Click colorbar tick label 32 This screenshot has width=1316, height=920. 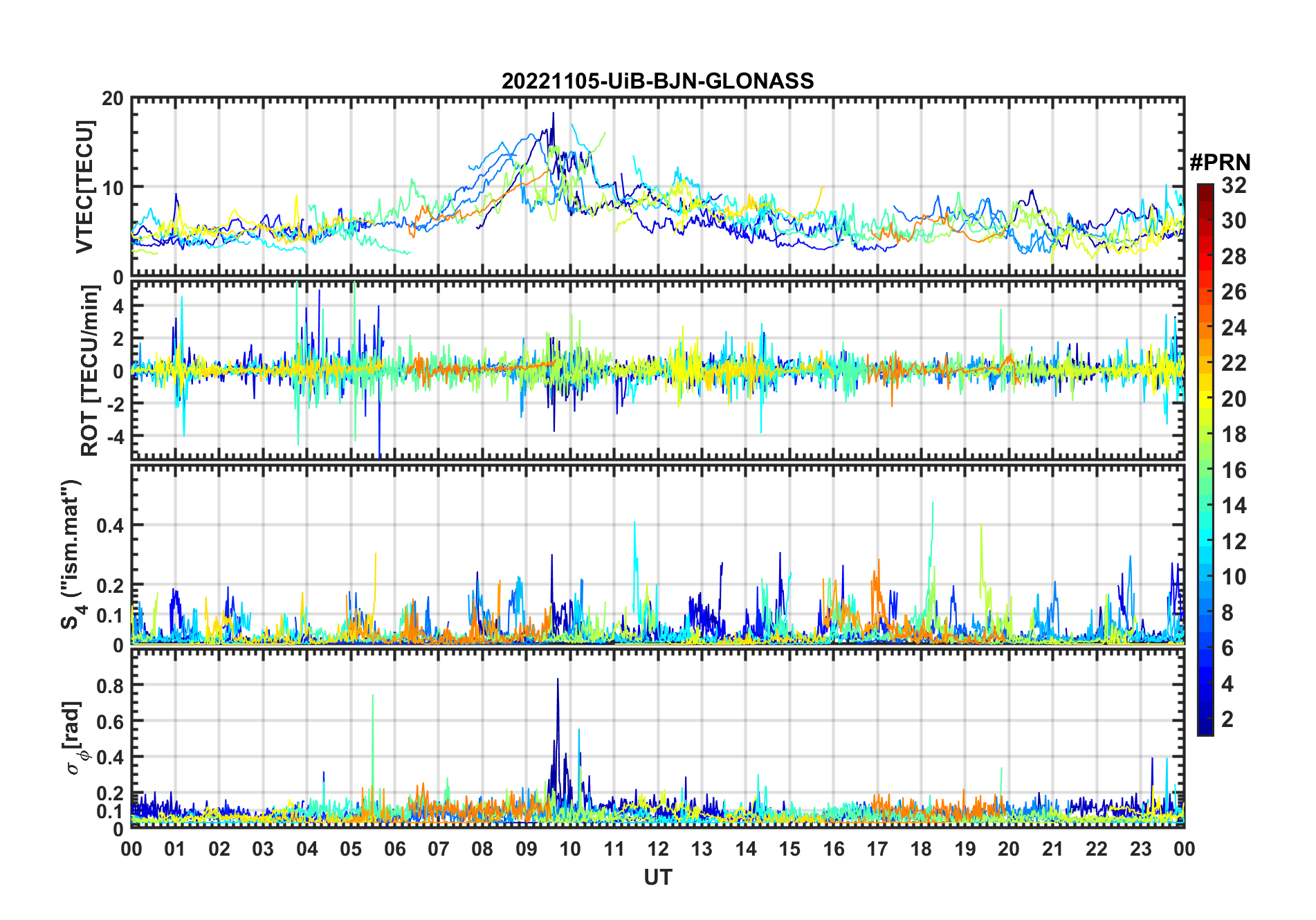click(1234, 185)
